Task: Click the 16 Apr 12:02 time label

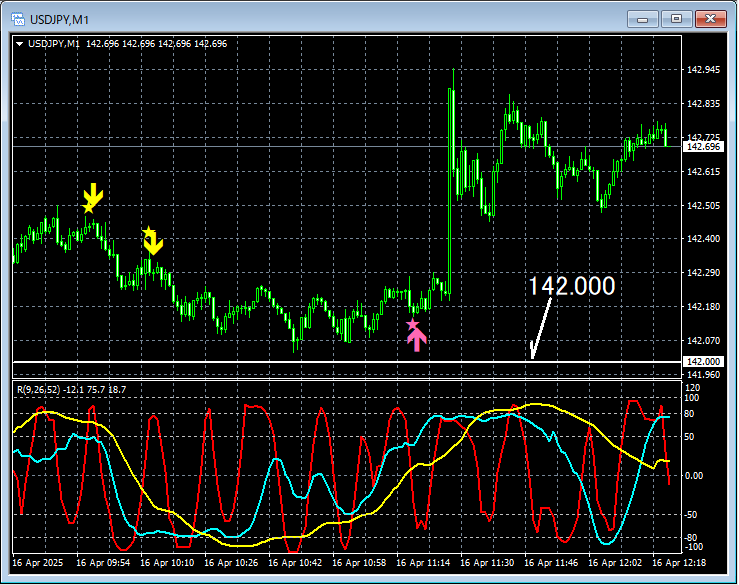Action: point(615,563)
